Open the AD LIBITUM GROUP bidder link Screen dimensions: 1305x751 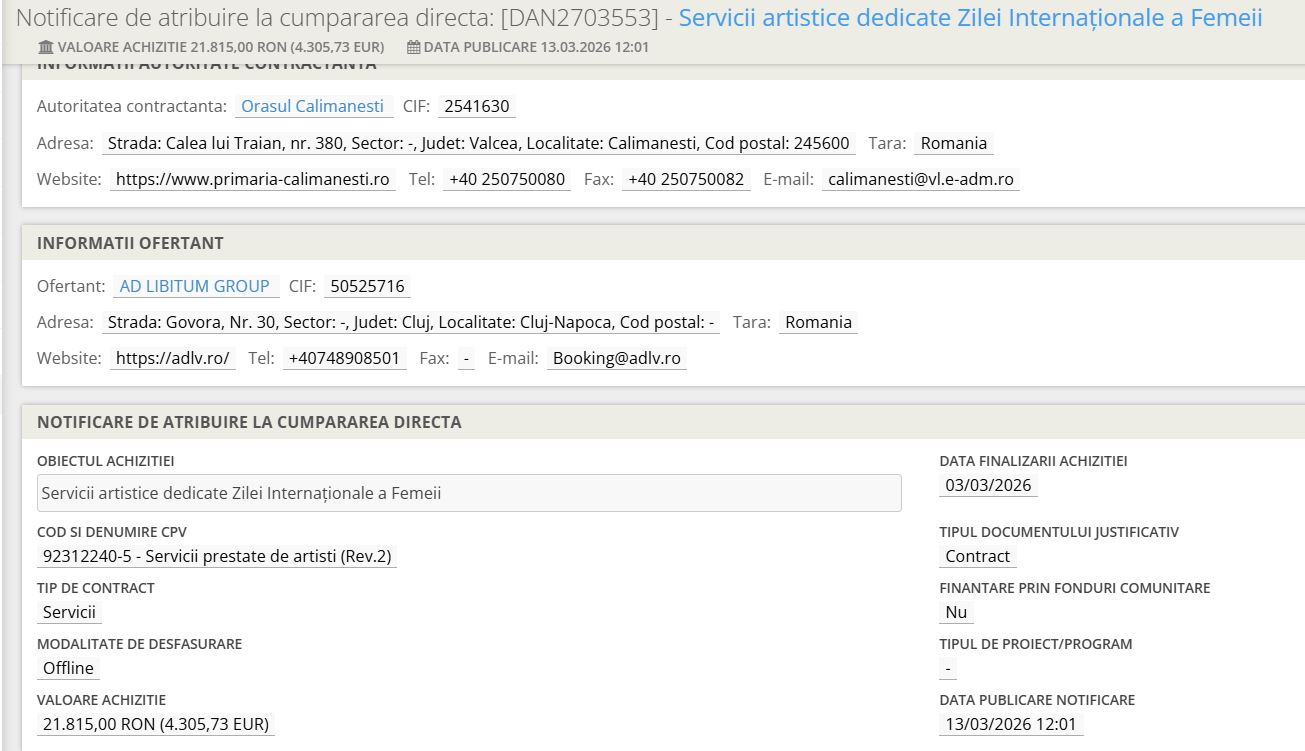point(194,286)
